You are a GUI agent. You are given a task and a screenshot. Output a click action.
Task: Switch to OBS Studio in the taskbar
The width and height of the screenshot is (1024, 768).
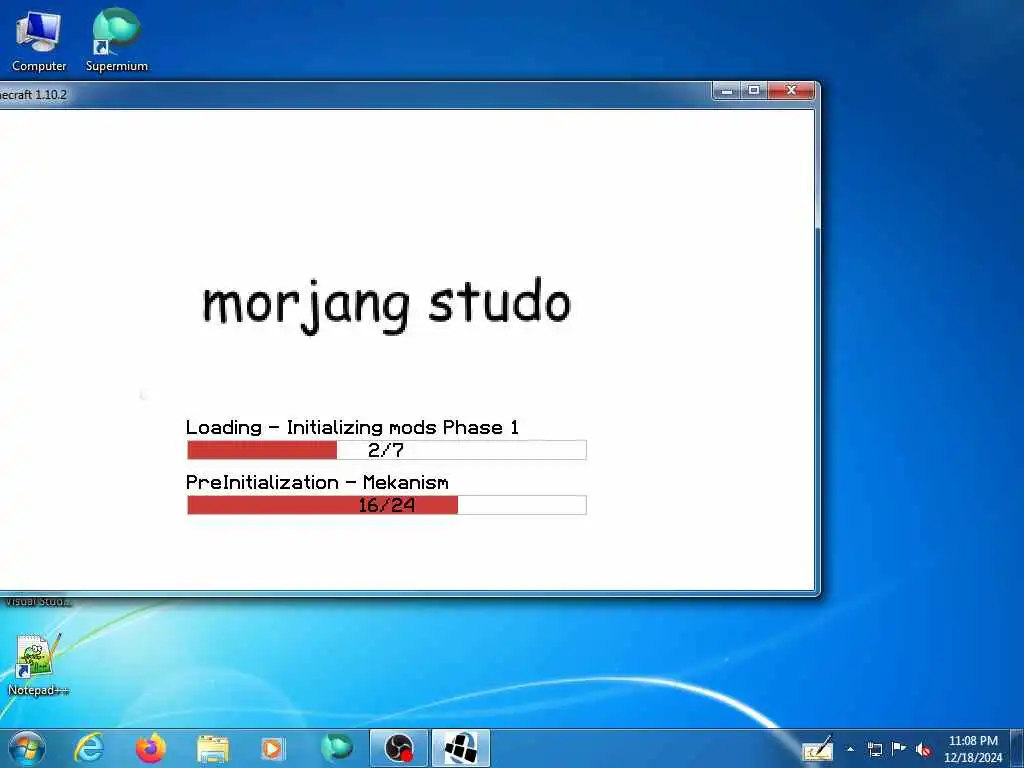coord(398,749)
